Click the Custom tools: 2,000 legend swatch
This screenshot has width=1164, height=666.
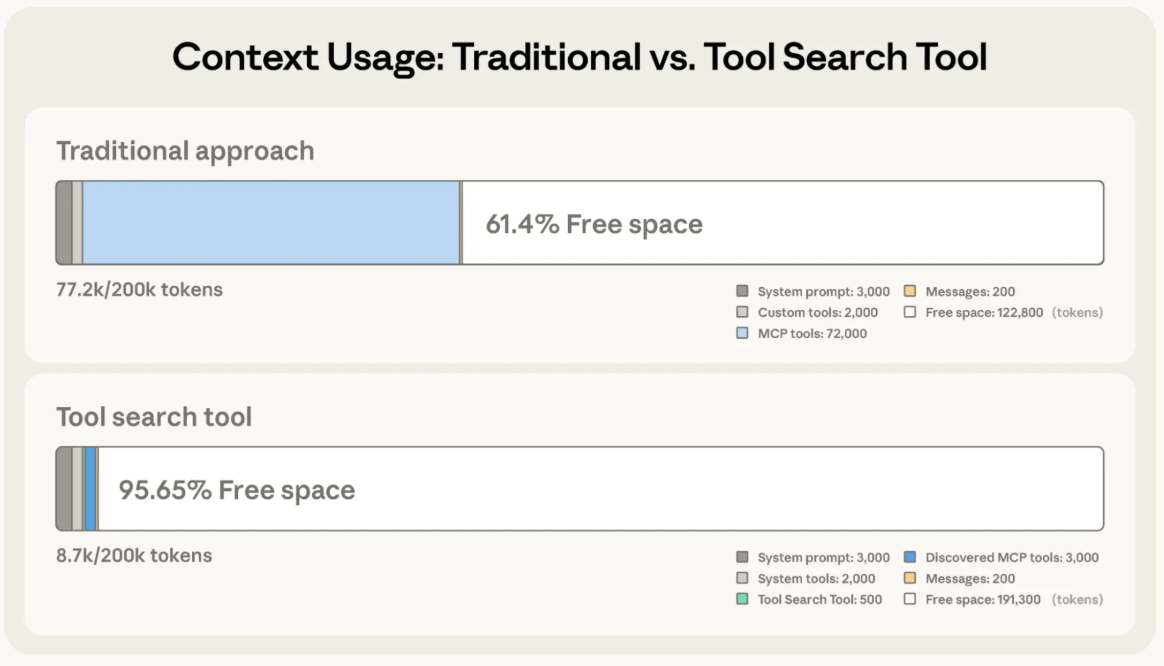coord(742,313)
